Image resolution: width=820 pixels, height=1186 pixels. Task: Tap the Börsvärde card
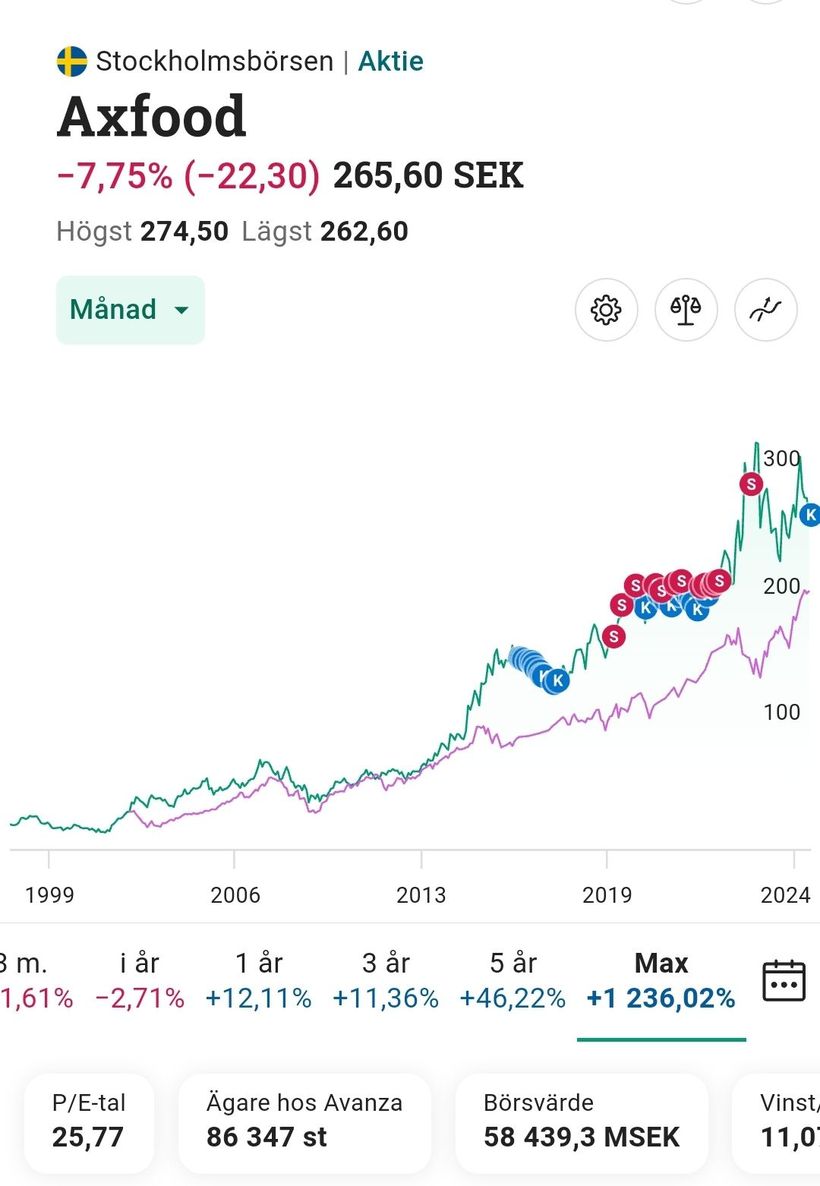(581, 1121)
